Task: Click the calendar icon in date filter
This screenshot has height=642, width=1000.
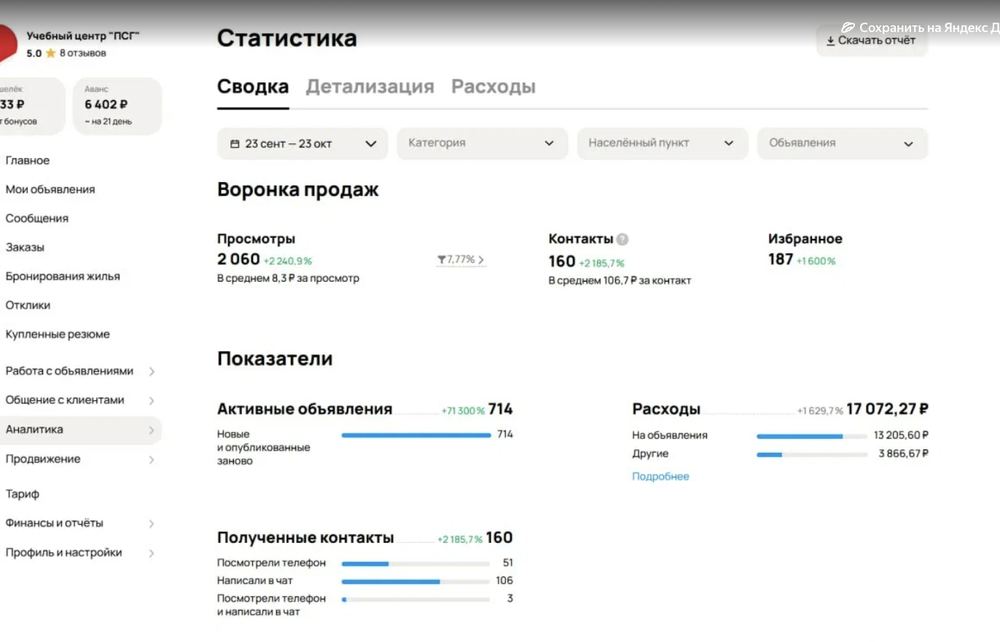Action: click(x=235, y=144)
